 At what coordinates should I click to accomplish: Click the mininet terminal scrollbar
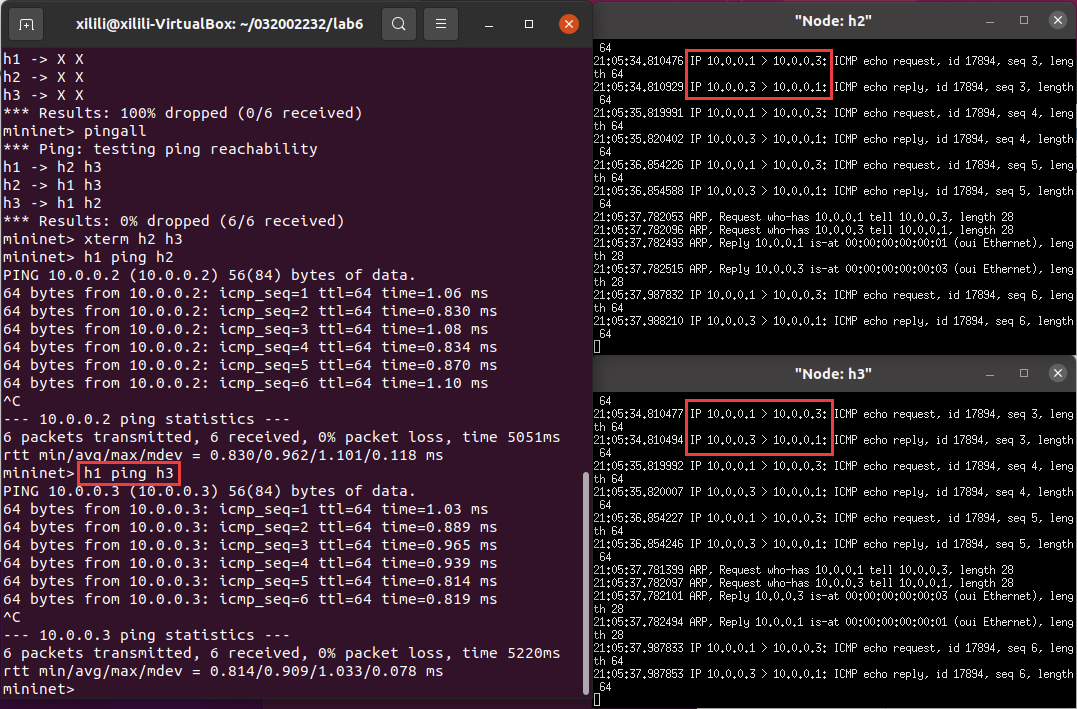click(x=585, y=583)
